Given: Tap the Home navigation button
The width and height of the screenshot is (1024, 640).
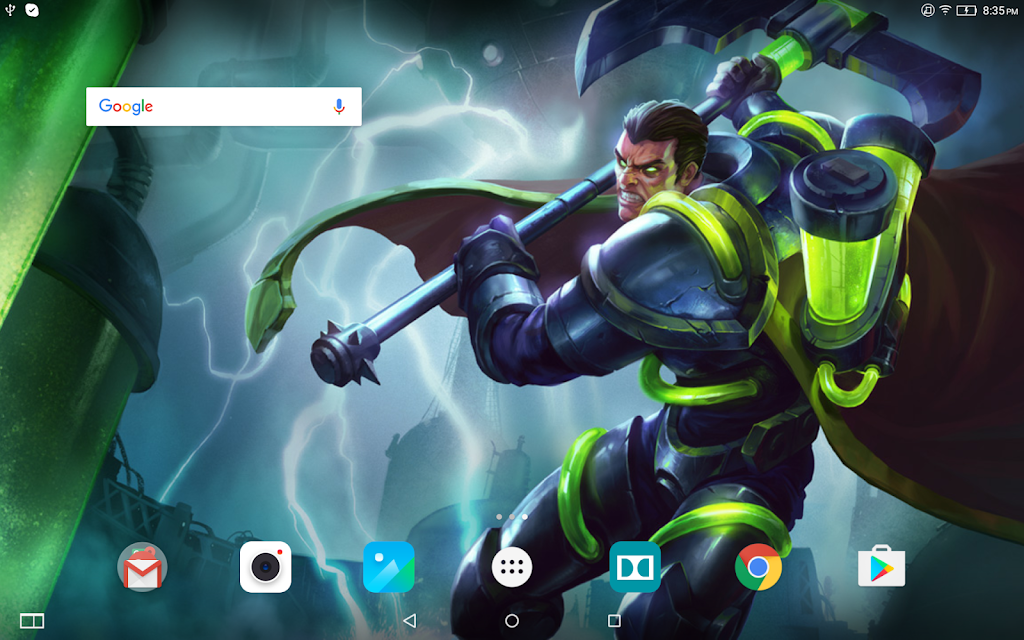Looking at the screenshot, I should click(512, 620).
